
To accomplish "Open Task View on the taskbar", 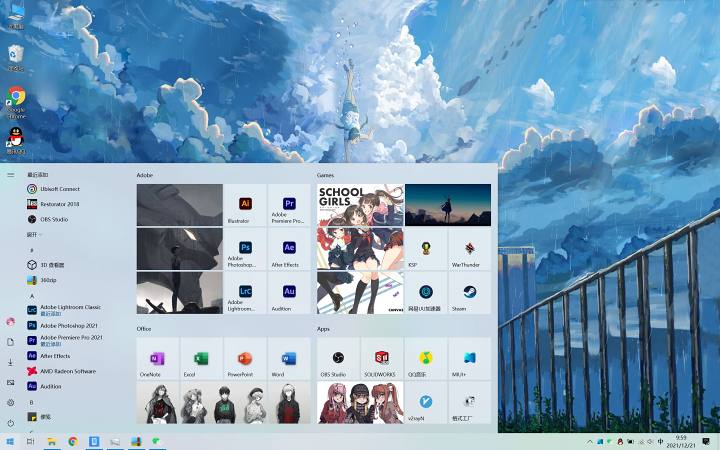I will pos(30,442).
